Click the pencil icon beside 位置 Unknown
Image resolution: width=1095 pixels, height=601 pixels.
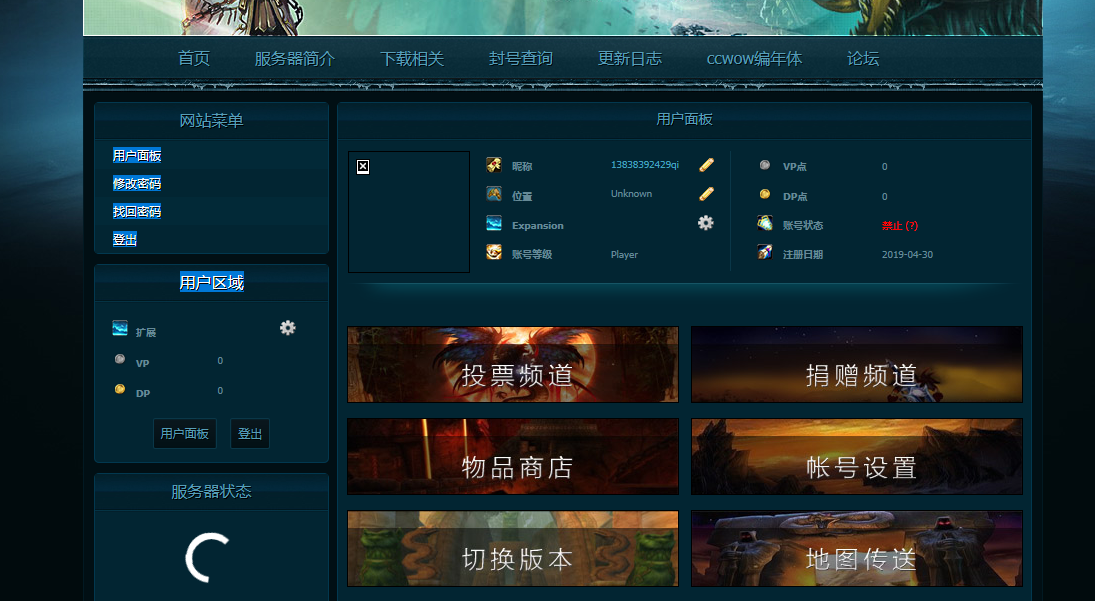pos(706,193)
